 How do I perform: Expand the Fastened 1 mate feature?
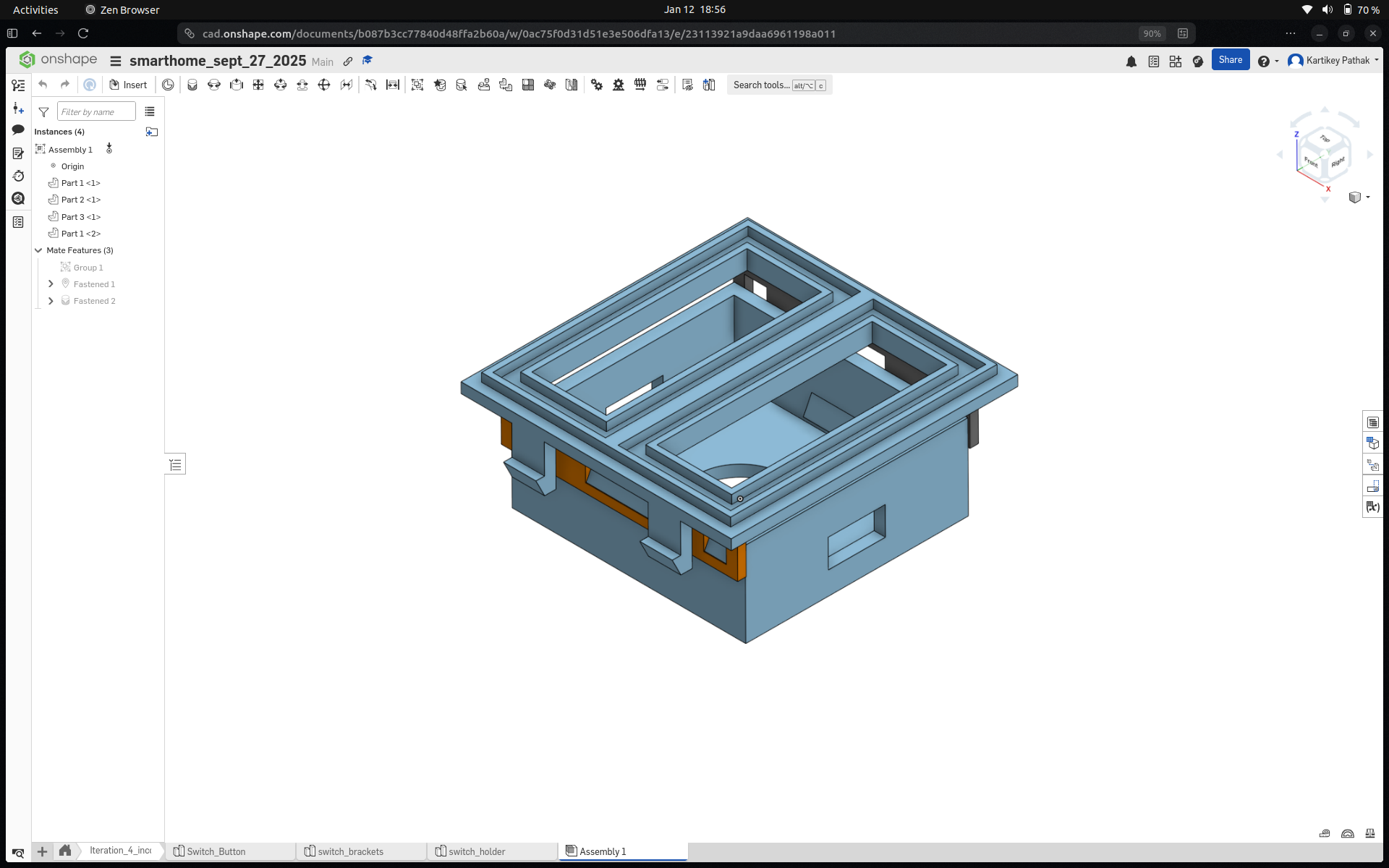[51, 284]
